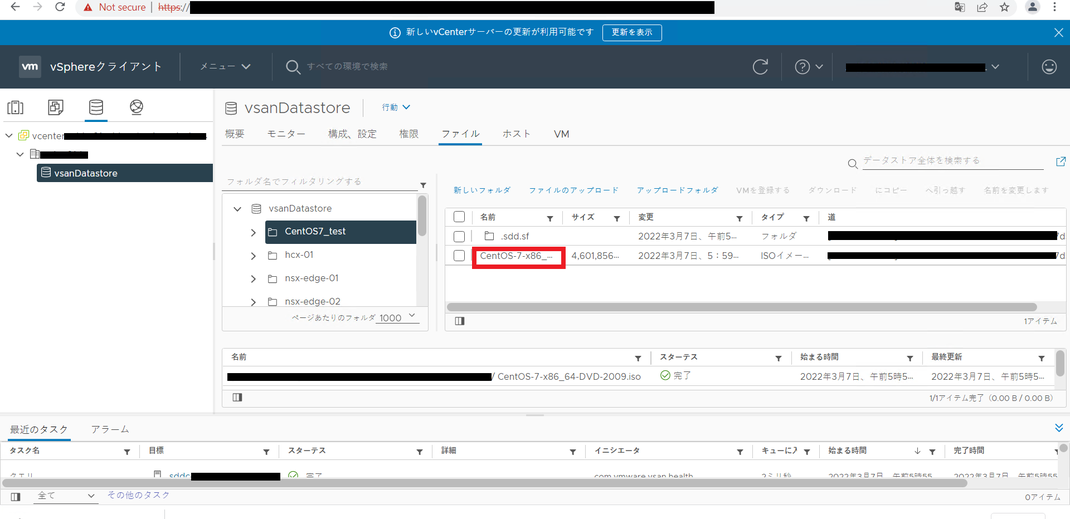This screenshot has height=519, width=1070.
Task: Open the サイズ column filter
Action: pos(616,218)
